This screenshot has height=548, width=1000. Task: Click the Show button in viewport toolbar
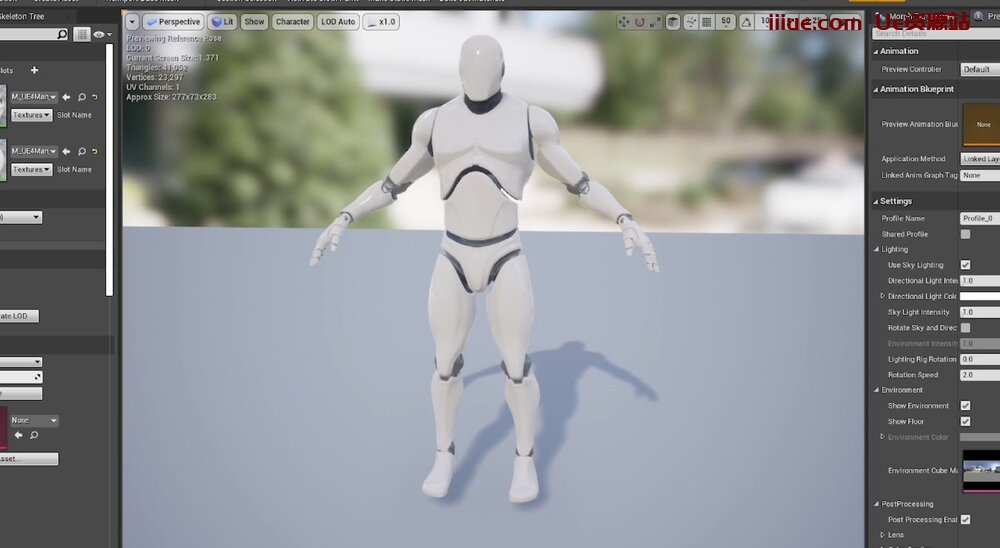point(255,21)
